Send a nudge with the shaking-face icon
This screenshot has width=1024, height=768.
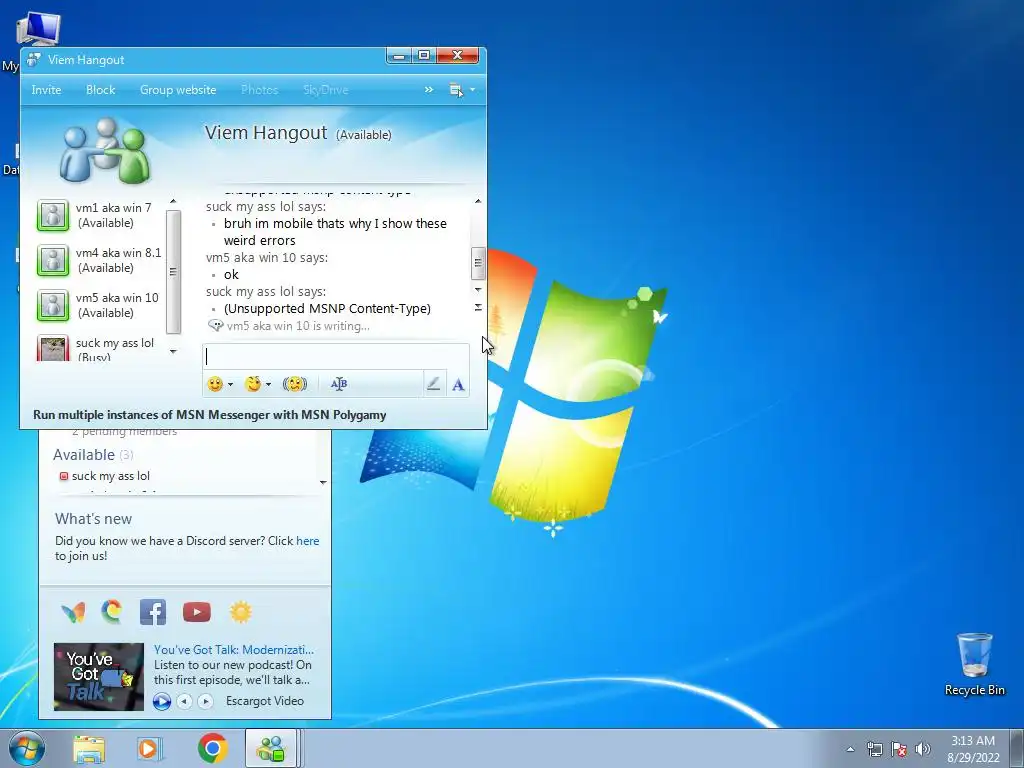(x=295, y=384)
